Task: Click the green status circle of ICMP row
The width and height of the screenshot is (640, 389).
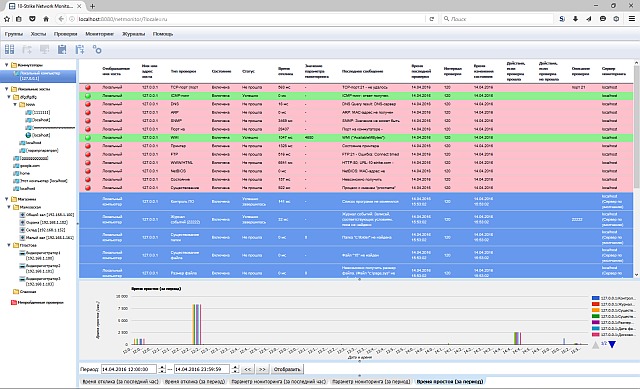Action: 87,96
